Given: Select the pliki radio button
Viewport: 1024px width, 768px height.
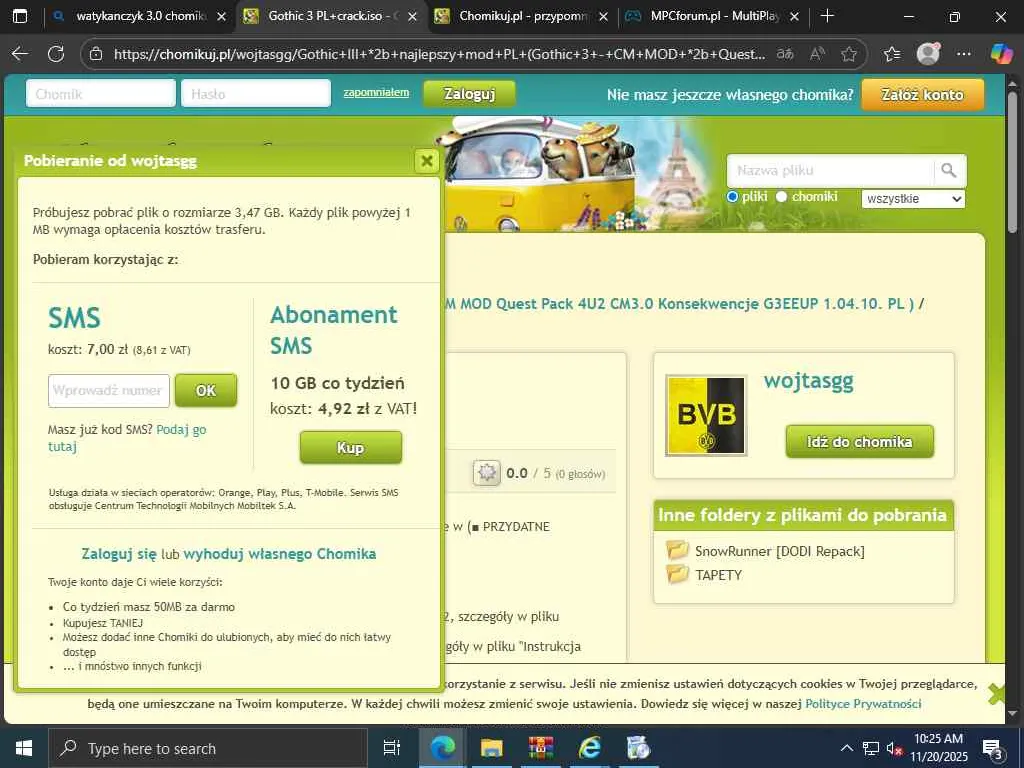Looking at the screenshot, I should (x=732, y=197).
